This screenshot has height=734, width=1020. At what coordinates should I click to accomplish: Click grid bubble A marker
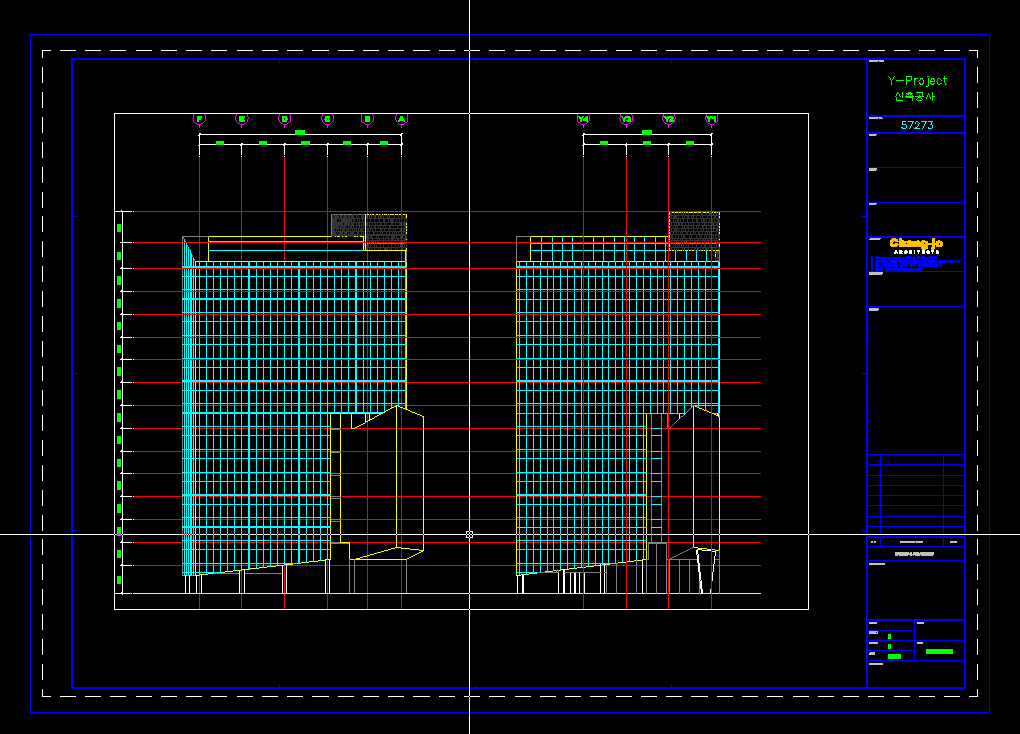(x=401, y=119)
